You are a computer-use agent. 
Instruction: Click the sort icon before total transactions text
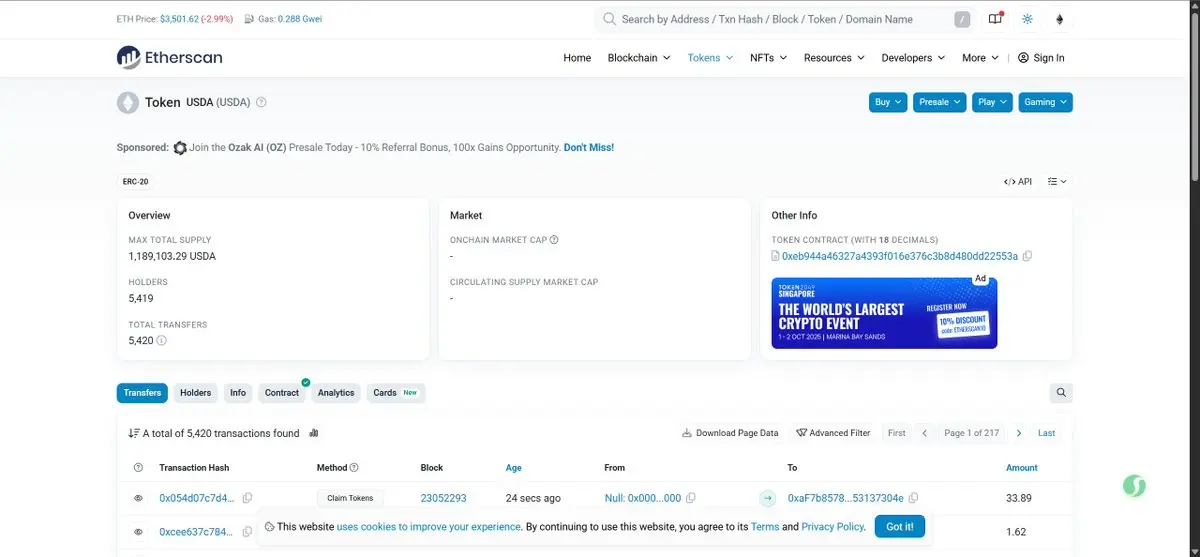pos(134,433)
